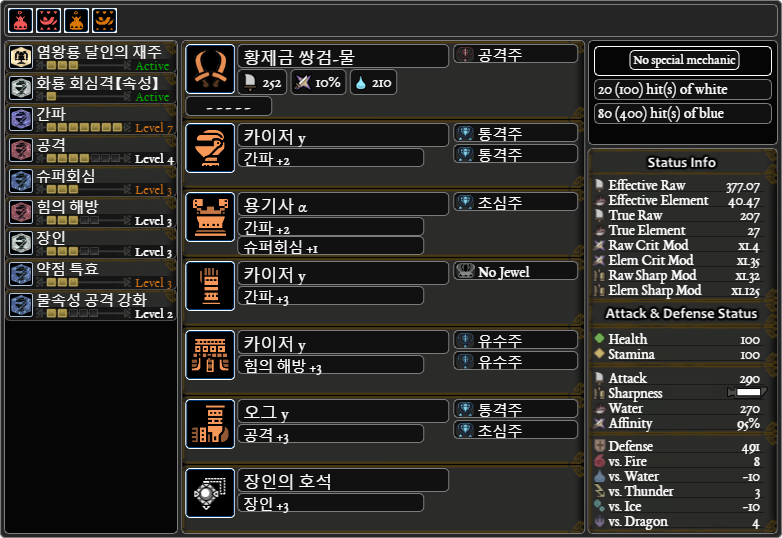Click the Kaiser γ waist armor icon

[x=210, y=355]
